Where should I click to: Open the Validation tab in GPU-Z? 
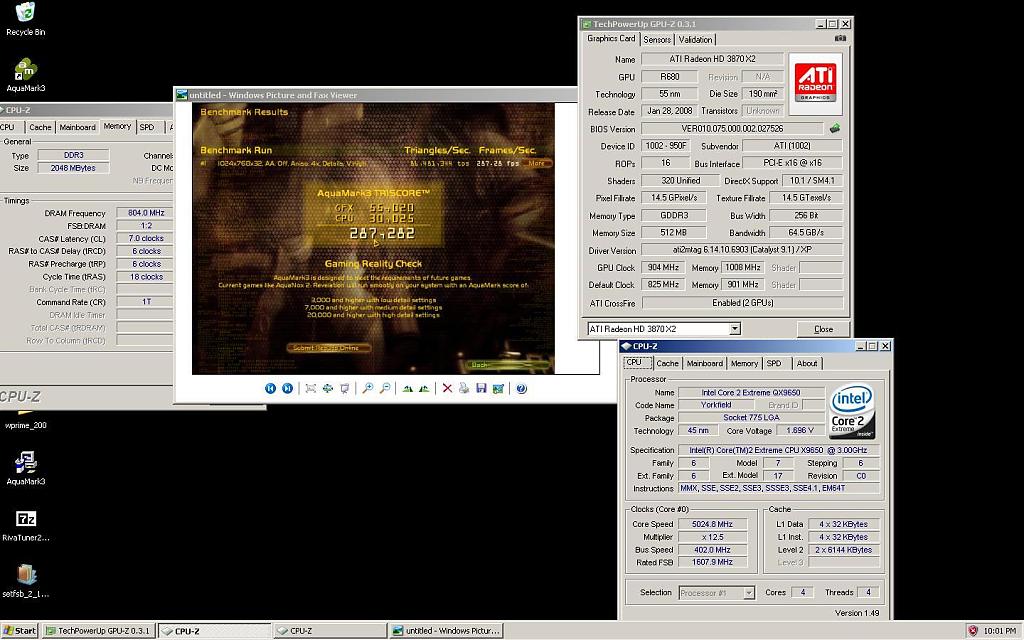696,40
